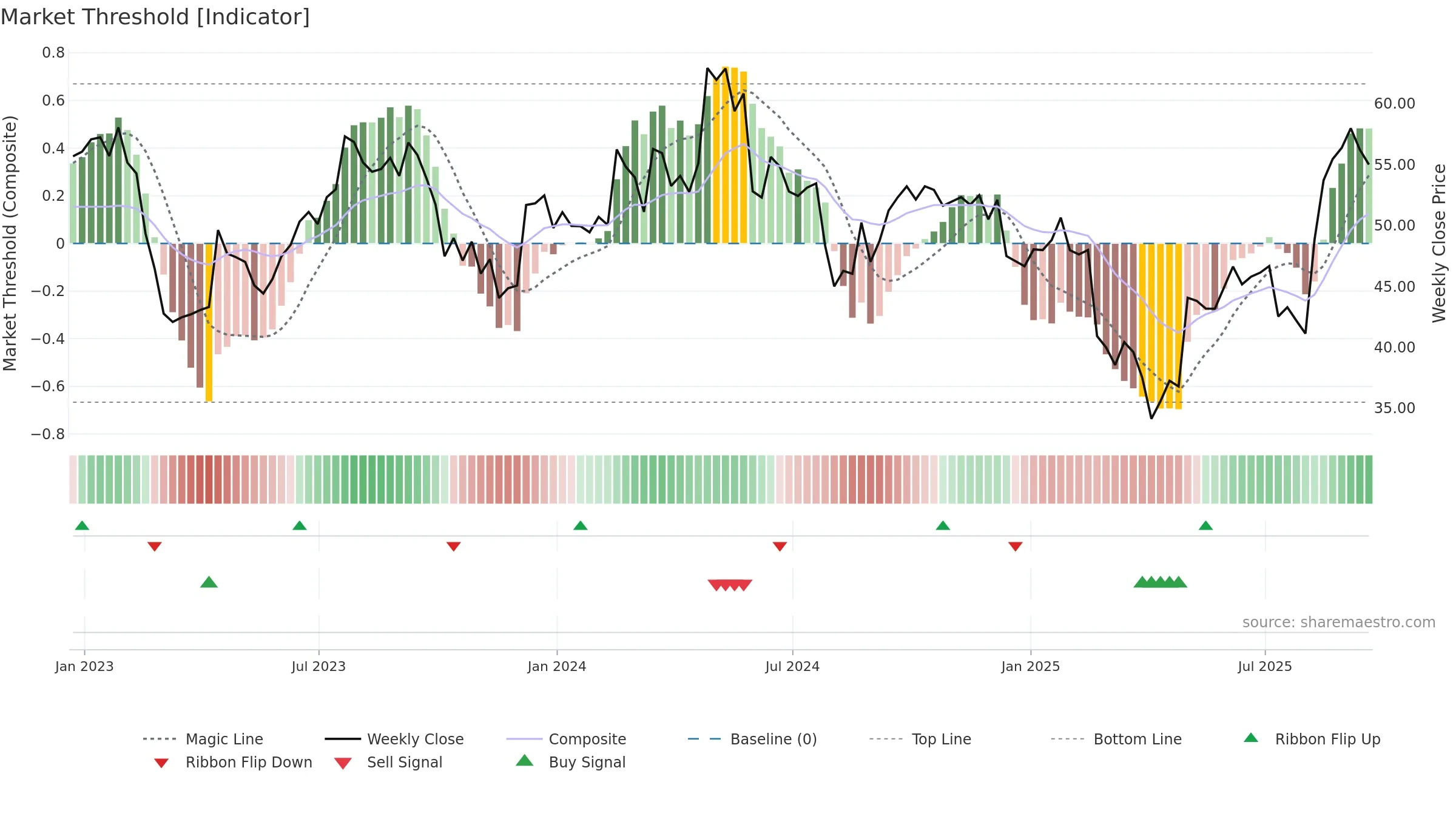1456x819 pixels.
Task: Click the Ribbon Flip Down marker in late 2023
Action: pos(453,547)
